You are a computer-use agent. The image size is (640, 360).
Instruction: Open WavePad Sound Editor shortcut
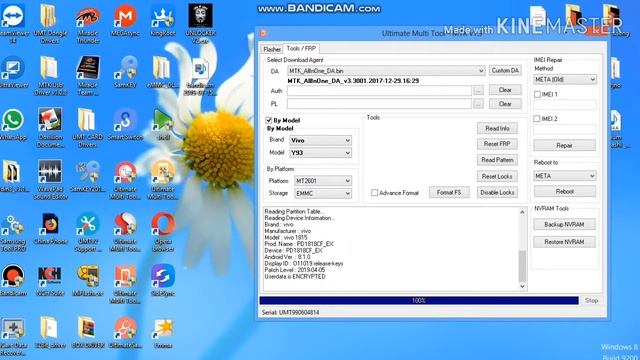(50, 180)
